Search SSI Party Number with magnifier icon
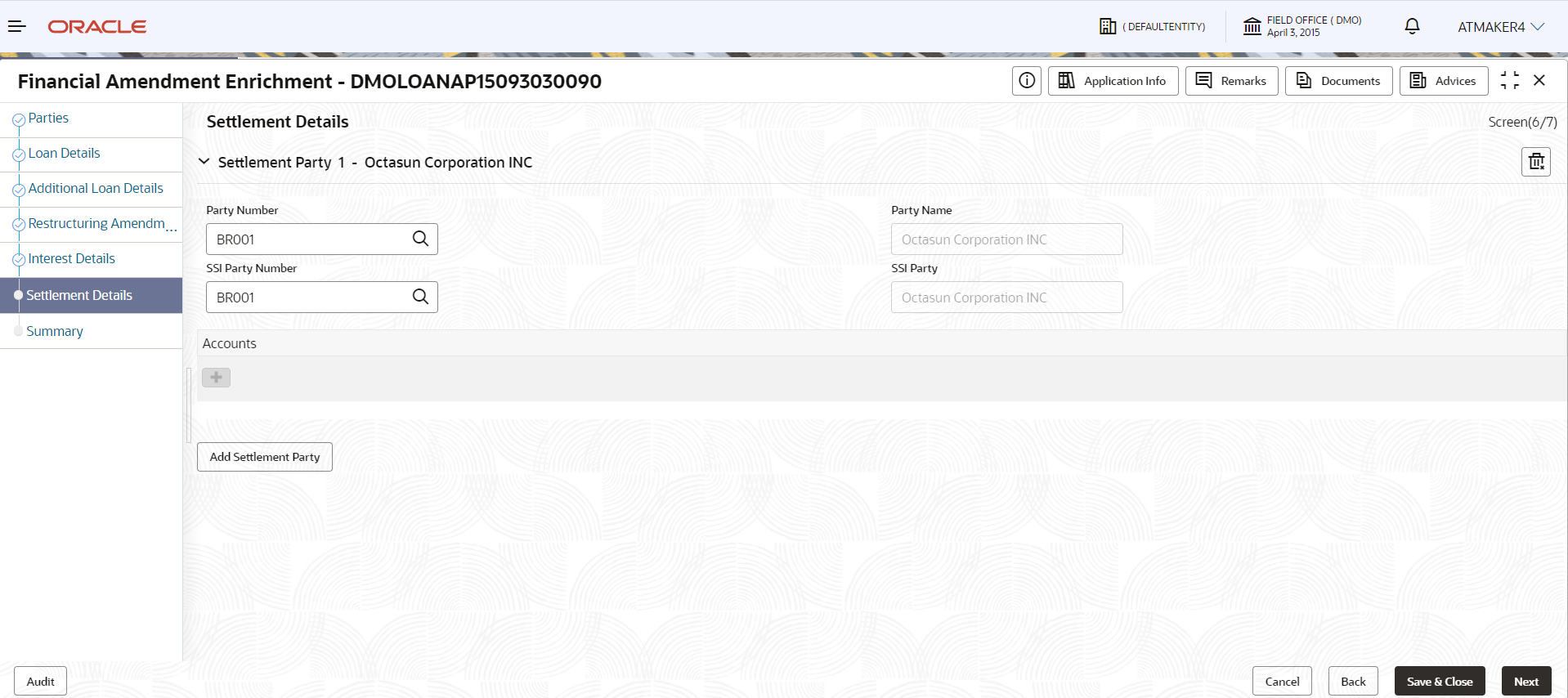This screenshot has width=1568, height=698. [x=420, y=297]
